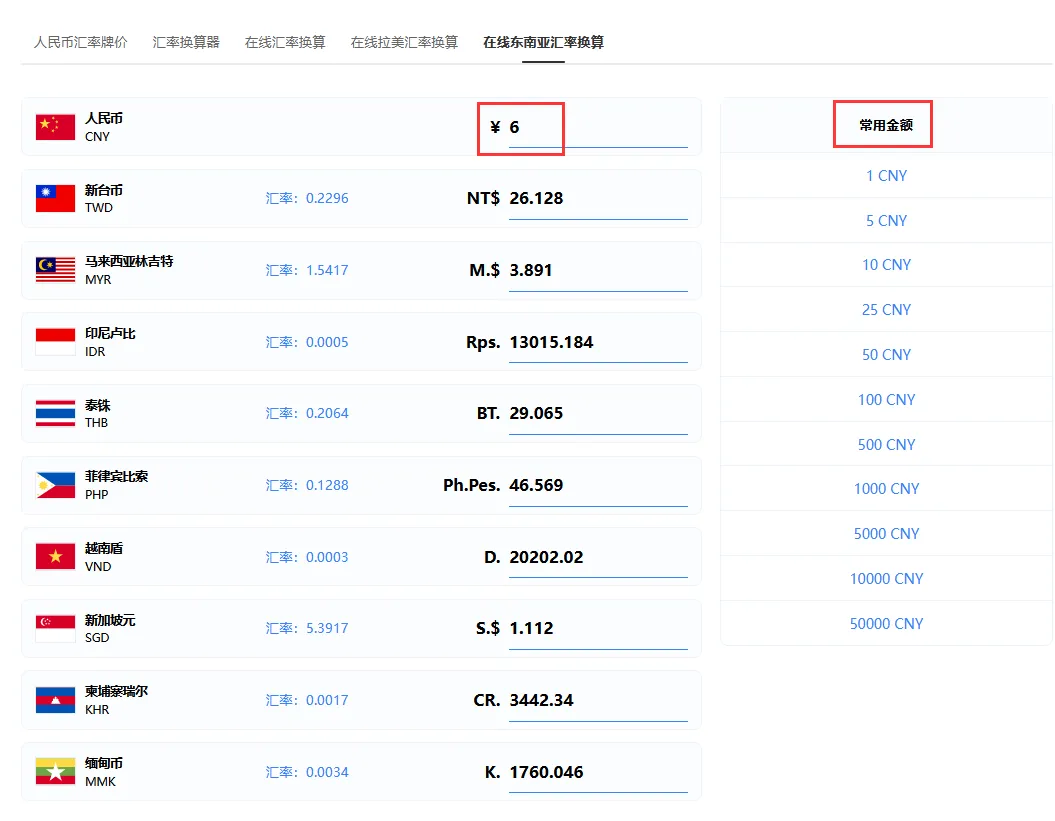Set the amount to 500 CNY
The image size is (1055, 821).
pyautogui.click(x=886, y=445)
